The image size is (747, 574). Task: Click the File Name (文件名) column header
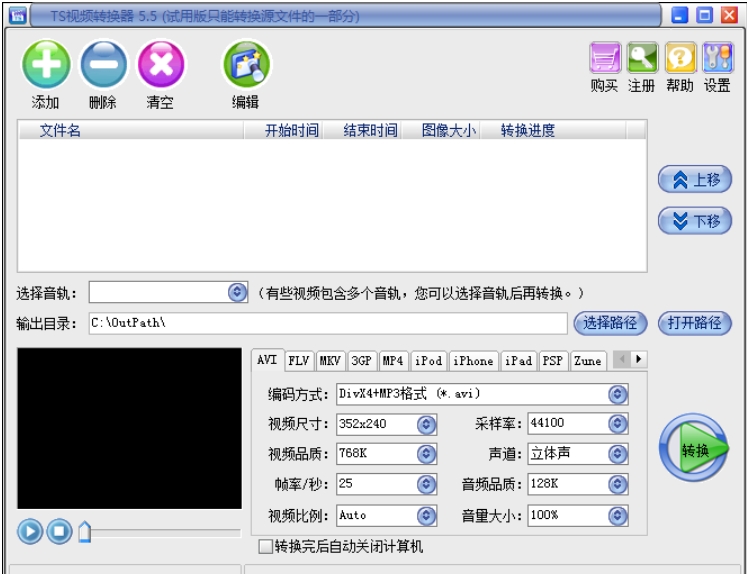[131, 130]
